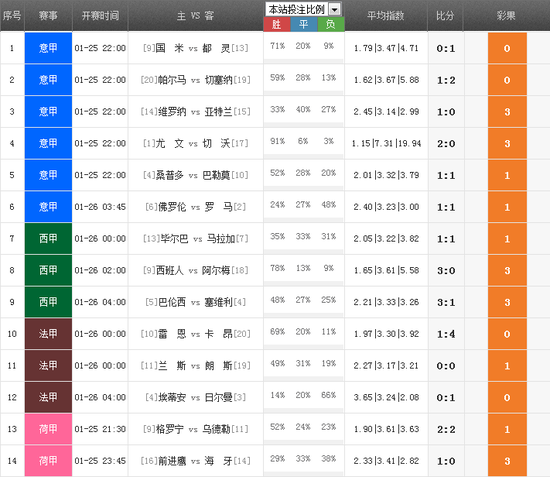Click the orange result 3 in row 3

coord(507,112)
